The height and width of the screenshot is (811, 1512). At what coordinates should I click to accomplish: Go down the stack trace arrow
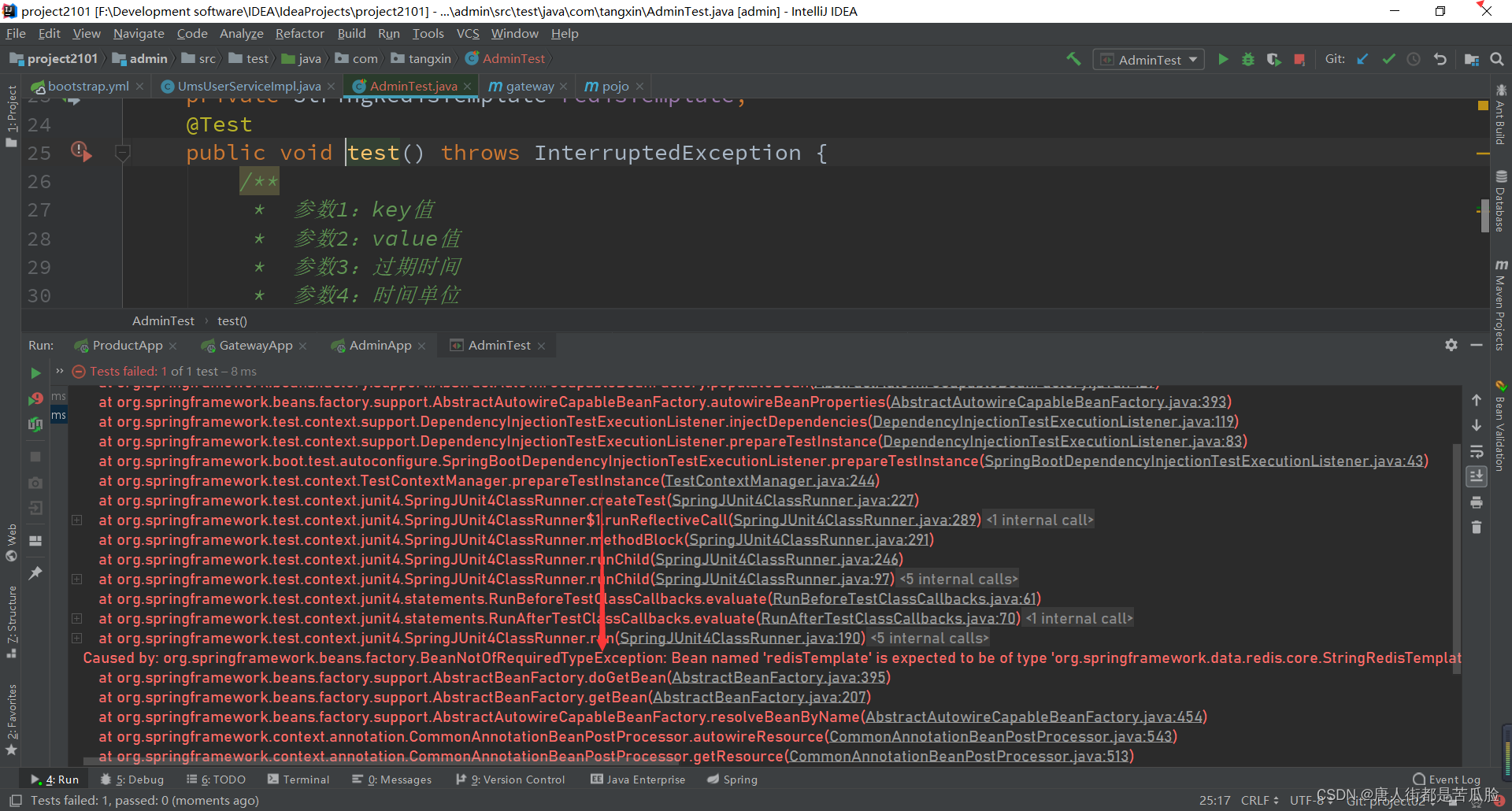1477,425
